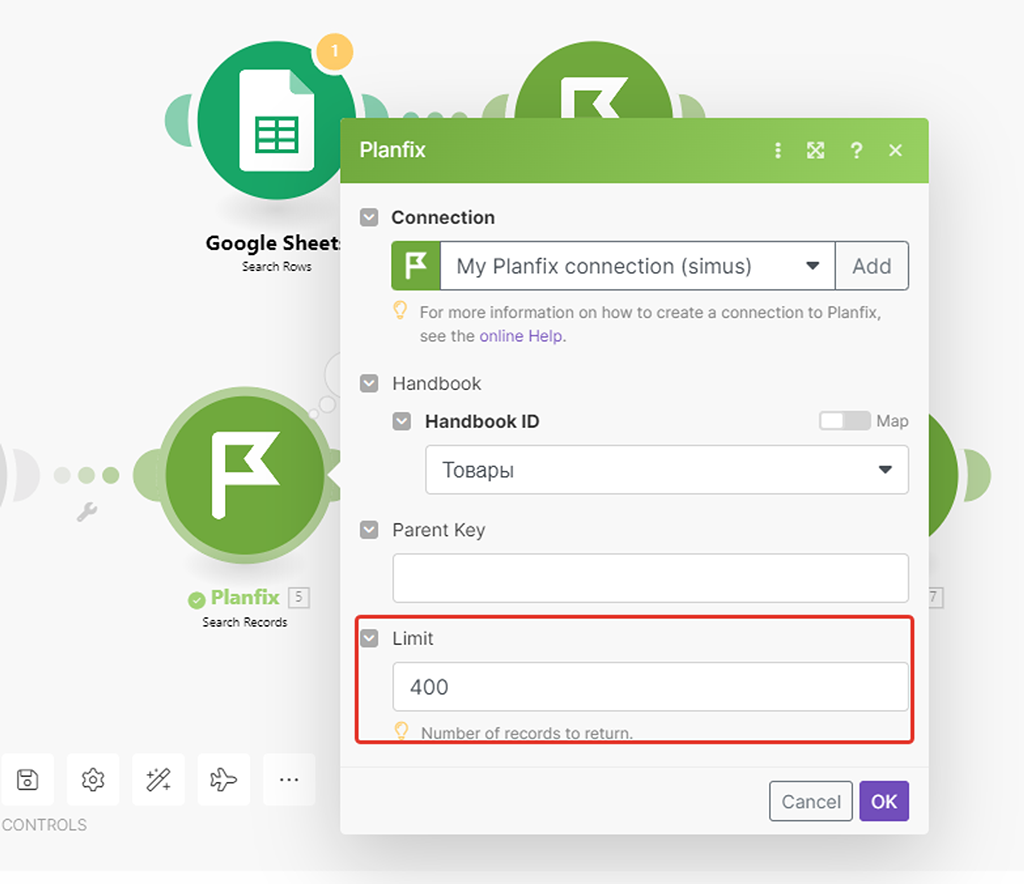Close the Planfix dialog with X

(x=895, y=150)
